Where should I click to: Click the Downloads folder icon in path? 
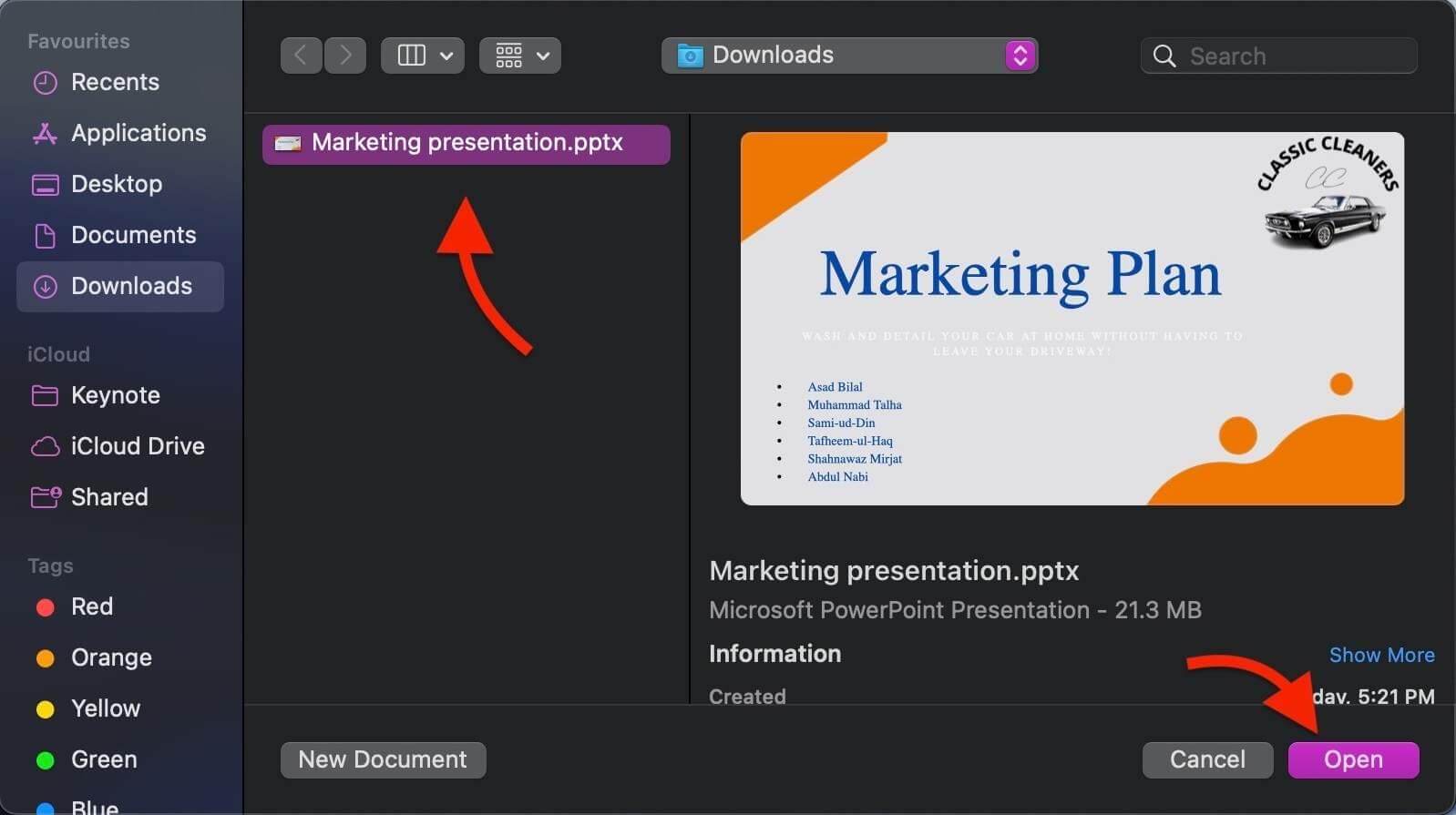coord(691,56)
